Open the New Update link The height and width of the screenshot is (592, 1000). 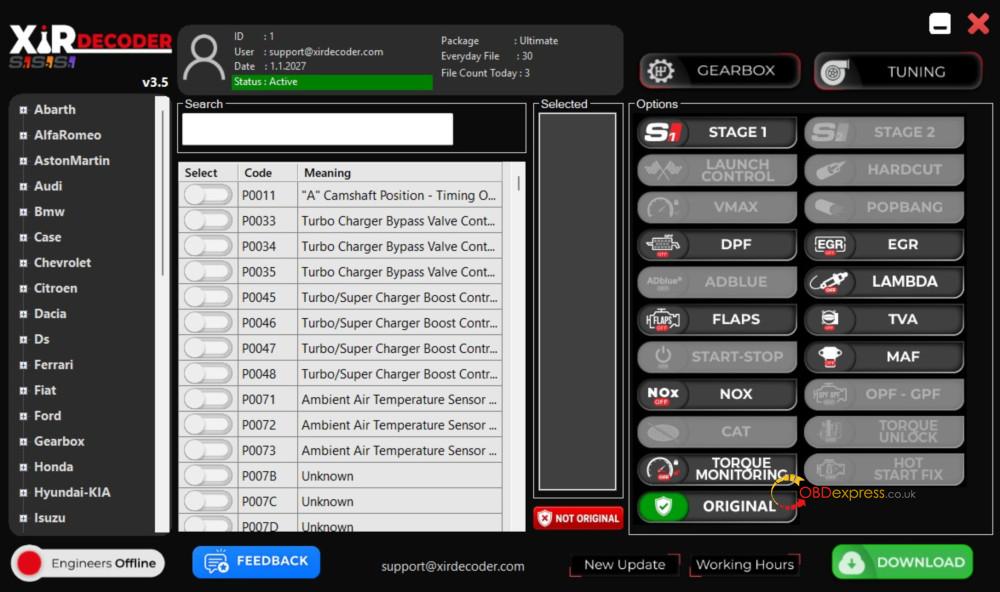(624, 565)
